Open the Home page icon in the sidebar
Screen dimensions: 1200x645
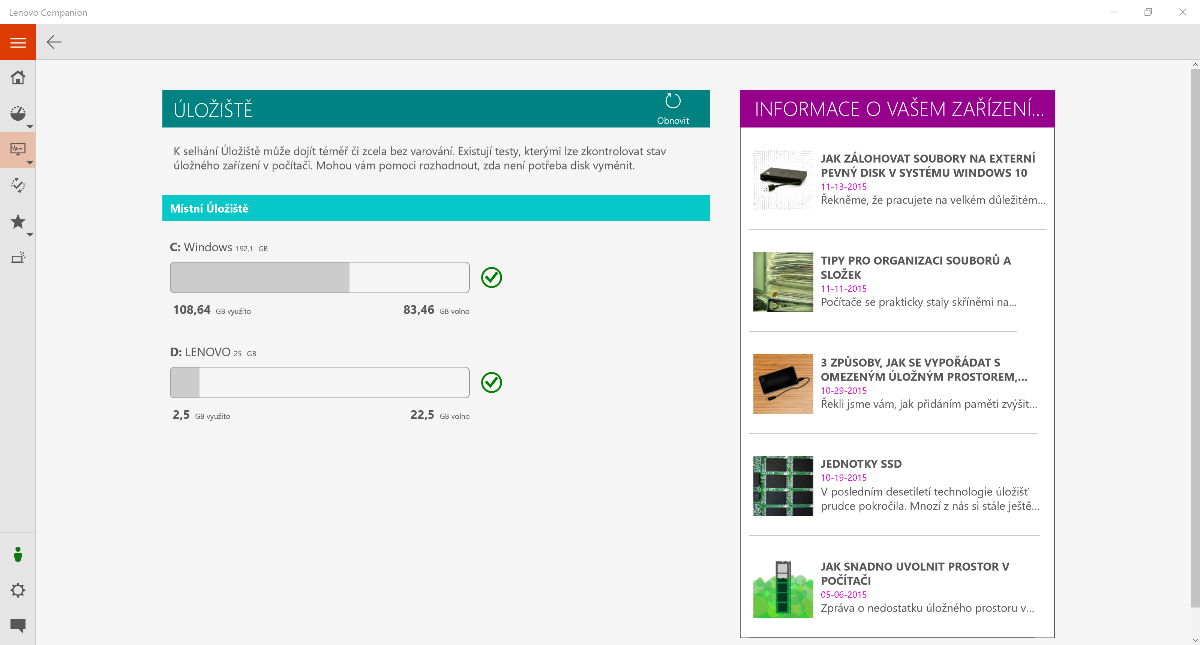17,78
